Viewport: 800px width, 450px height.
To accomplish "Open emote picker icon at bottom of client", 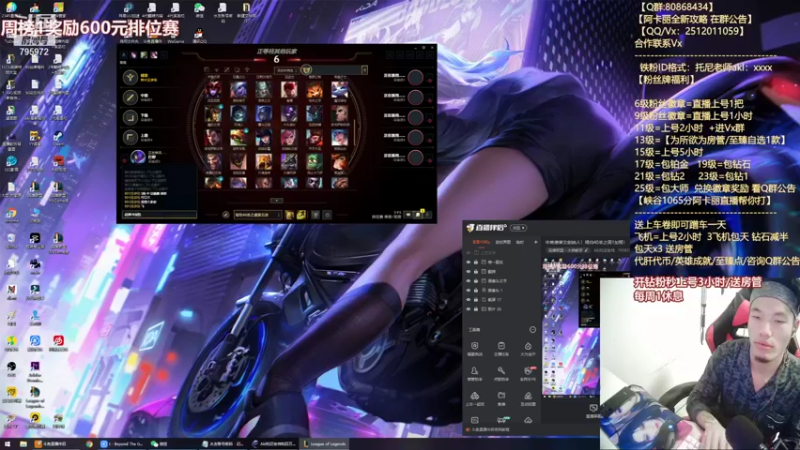I will 328,215.
